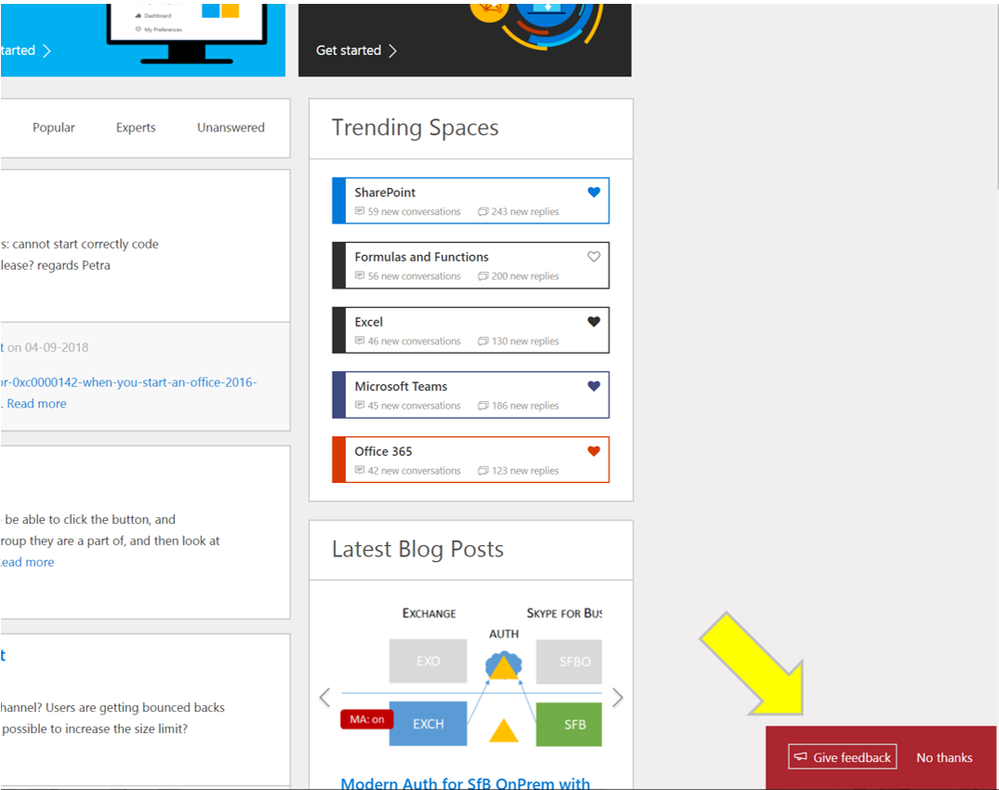Open the 0xc0000142 office-2016 link

coord(128,382)
